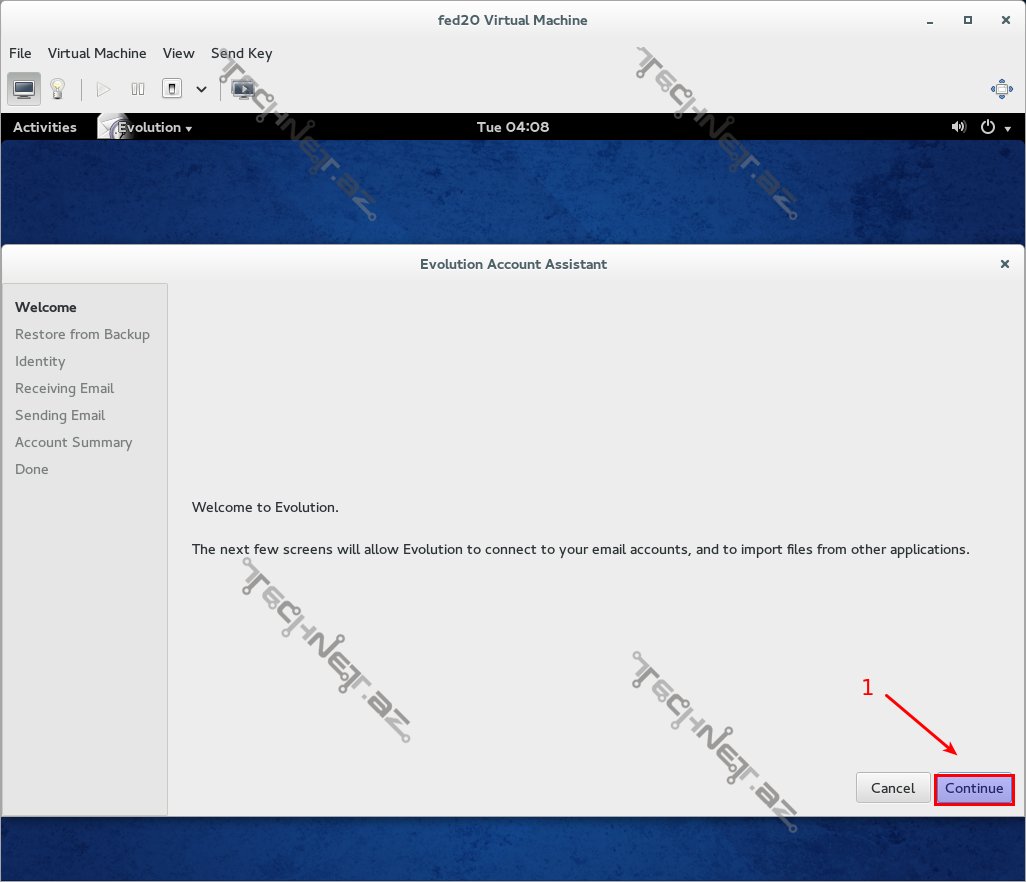Screen dimensions: 1026x882
Task: Cancel the Evolution Account Assistant
Action: (x=892, y=788)
